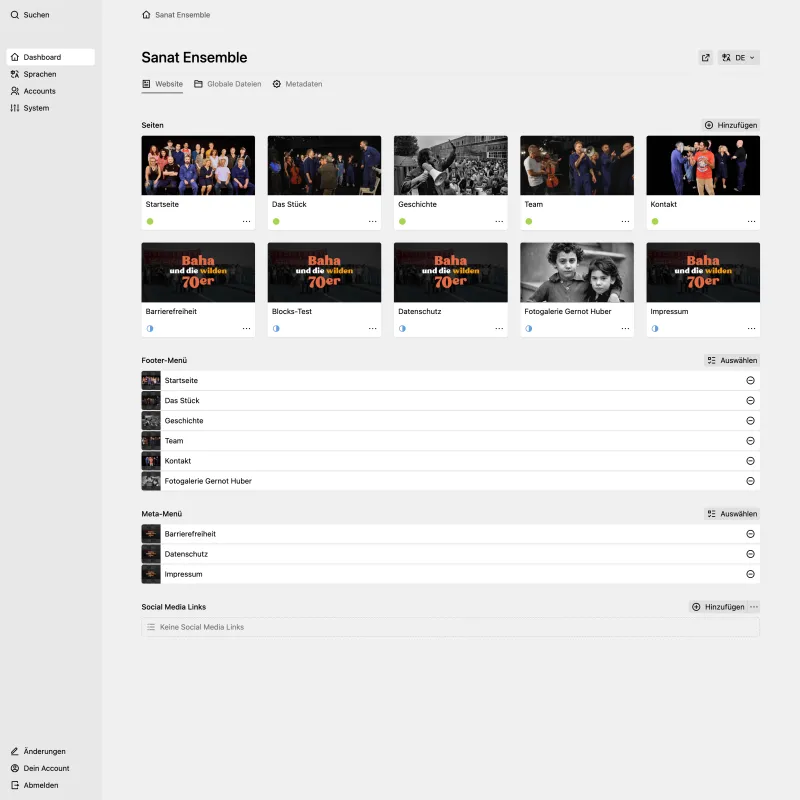
Task: Open site preview via external link icon
Action: pos(705,57)
